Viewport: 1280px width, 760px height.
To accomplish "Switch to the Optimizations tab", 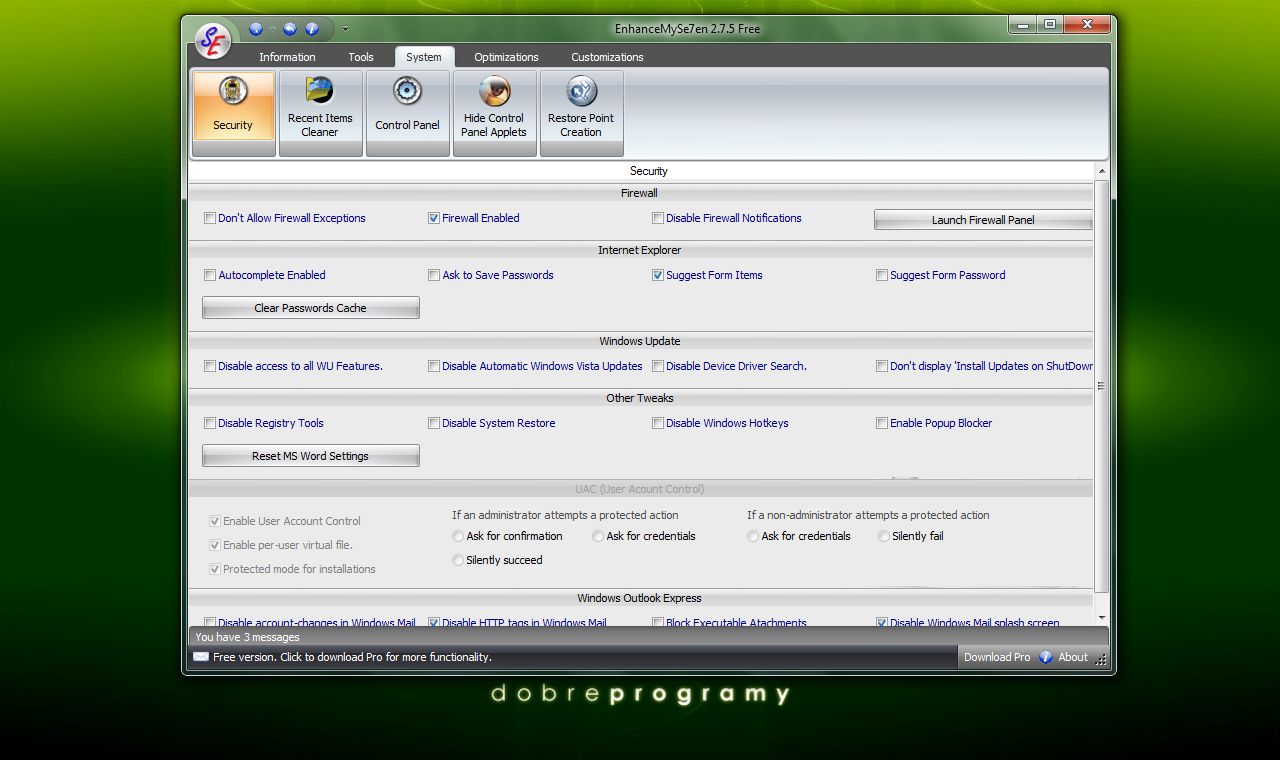I will (x=506, y=57).
